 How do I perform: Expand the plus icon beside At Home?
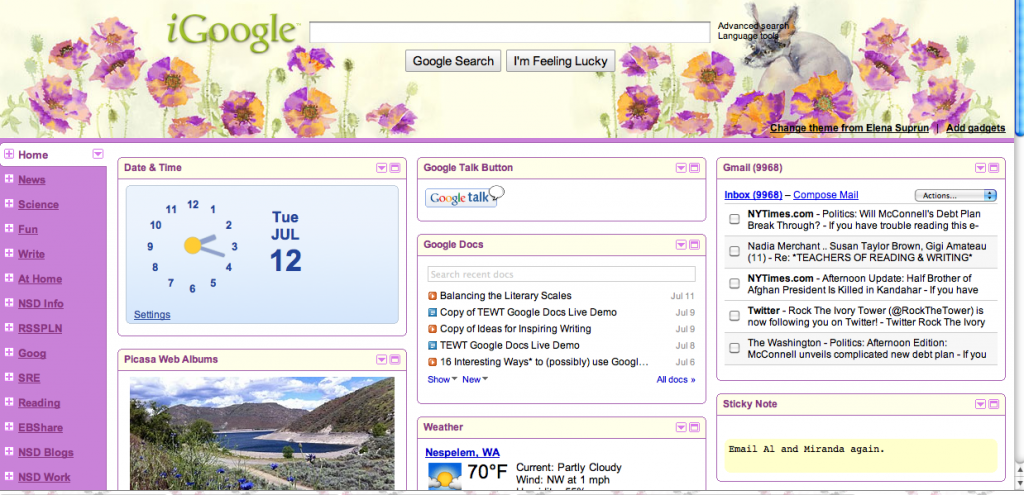coord(9,278)
